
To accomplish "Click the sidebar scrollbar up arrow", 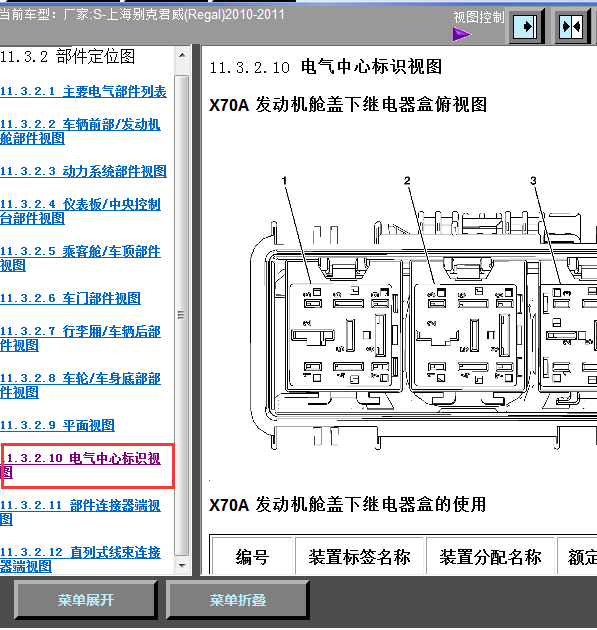I will [x=182, y=55].
